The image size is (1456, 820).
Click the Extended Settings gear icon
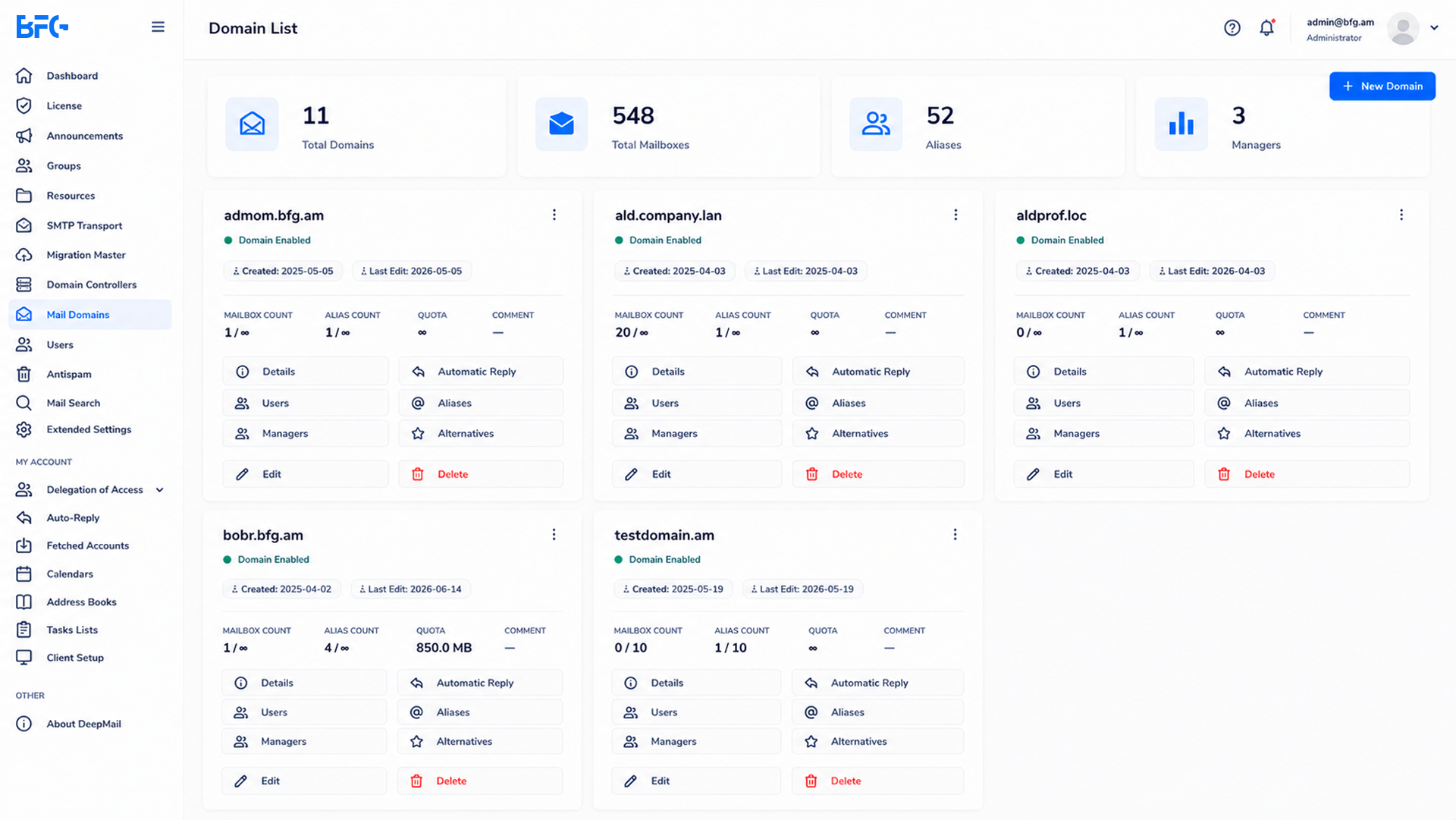click(x=24, y=429)
